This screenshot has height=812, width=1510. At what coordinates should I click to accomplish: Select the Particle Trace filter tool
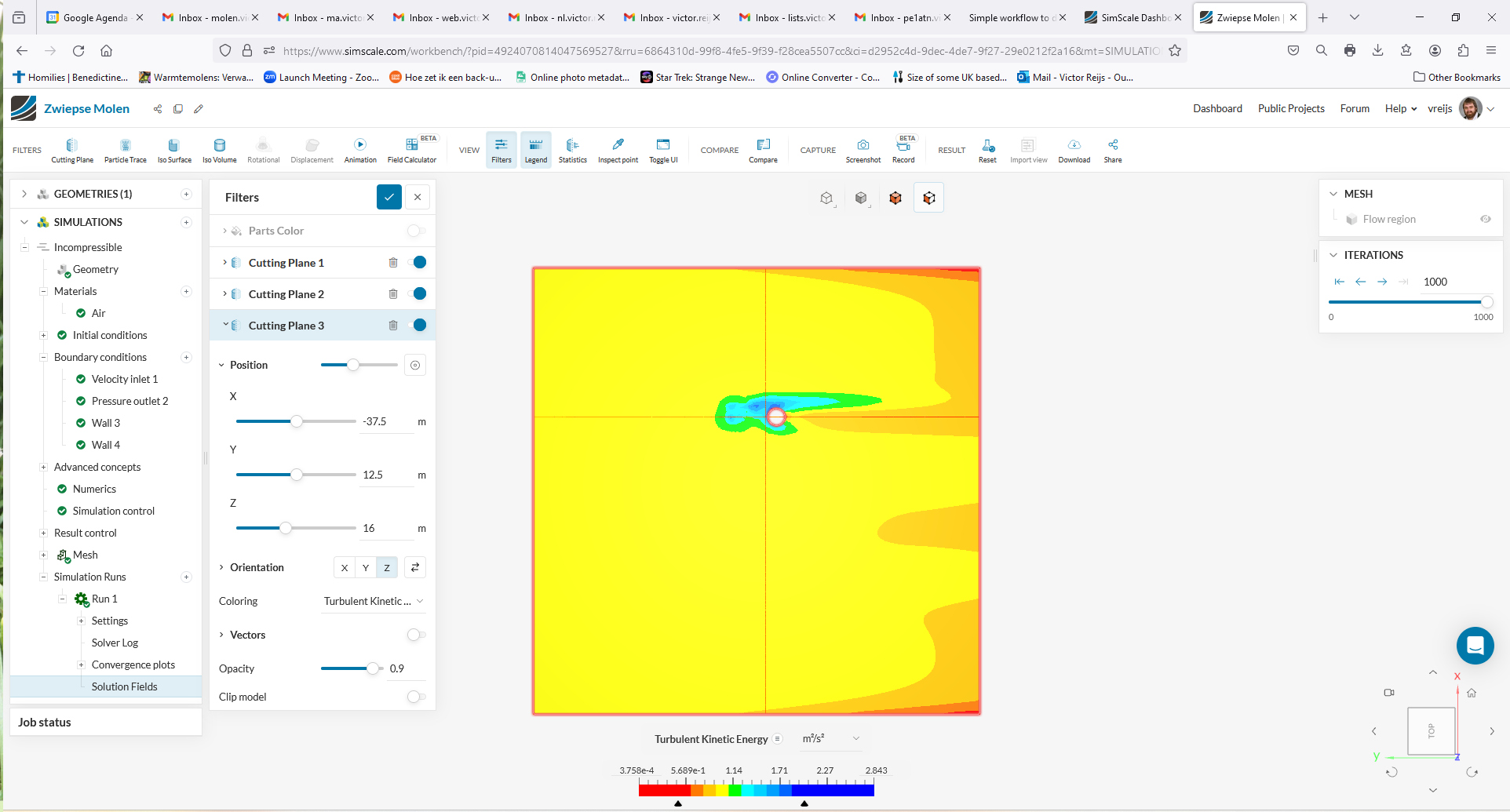tap(125, 149)
